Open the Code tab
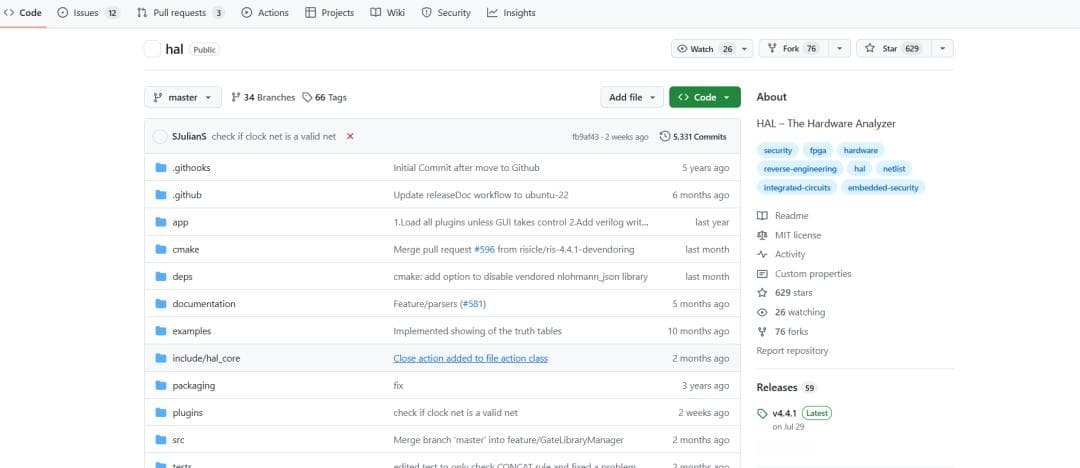 pyautogui.click(x=22, y=12)
